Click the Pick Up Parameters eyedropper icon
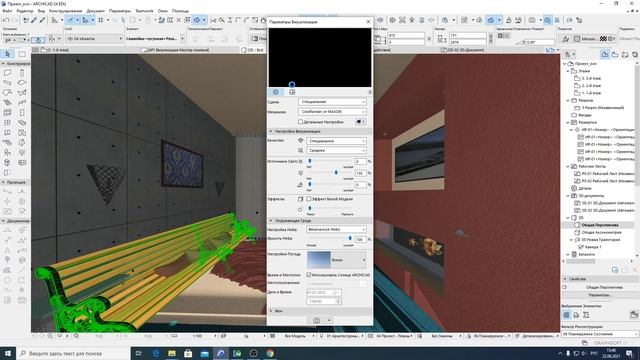This screenshot has width=640, height=360. point(34,20)
